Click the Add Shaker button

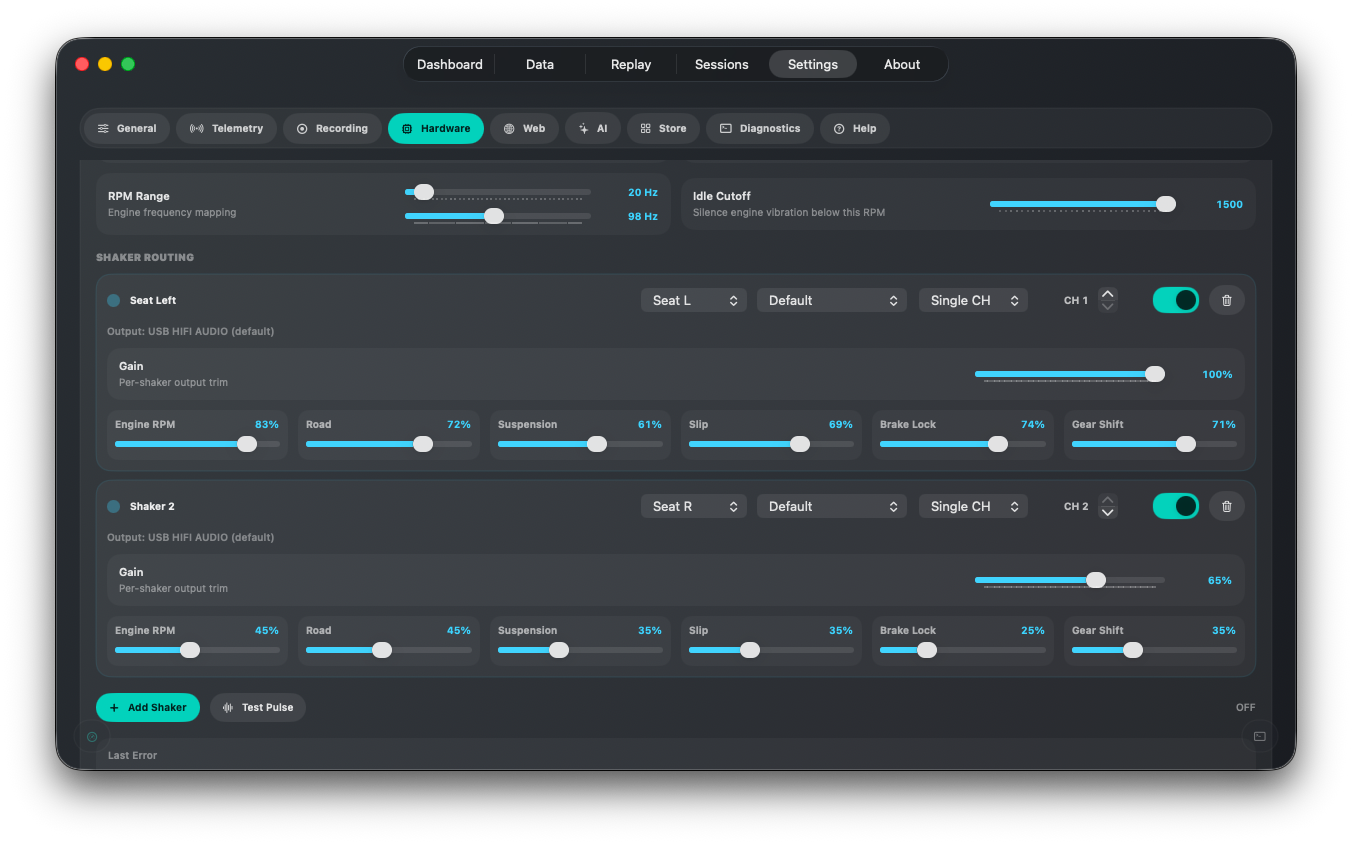click(x=148, y=707)
